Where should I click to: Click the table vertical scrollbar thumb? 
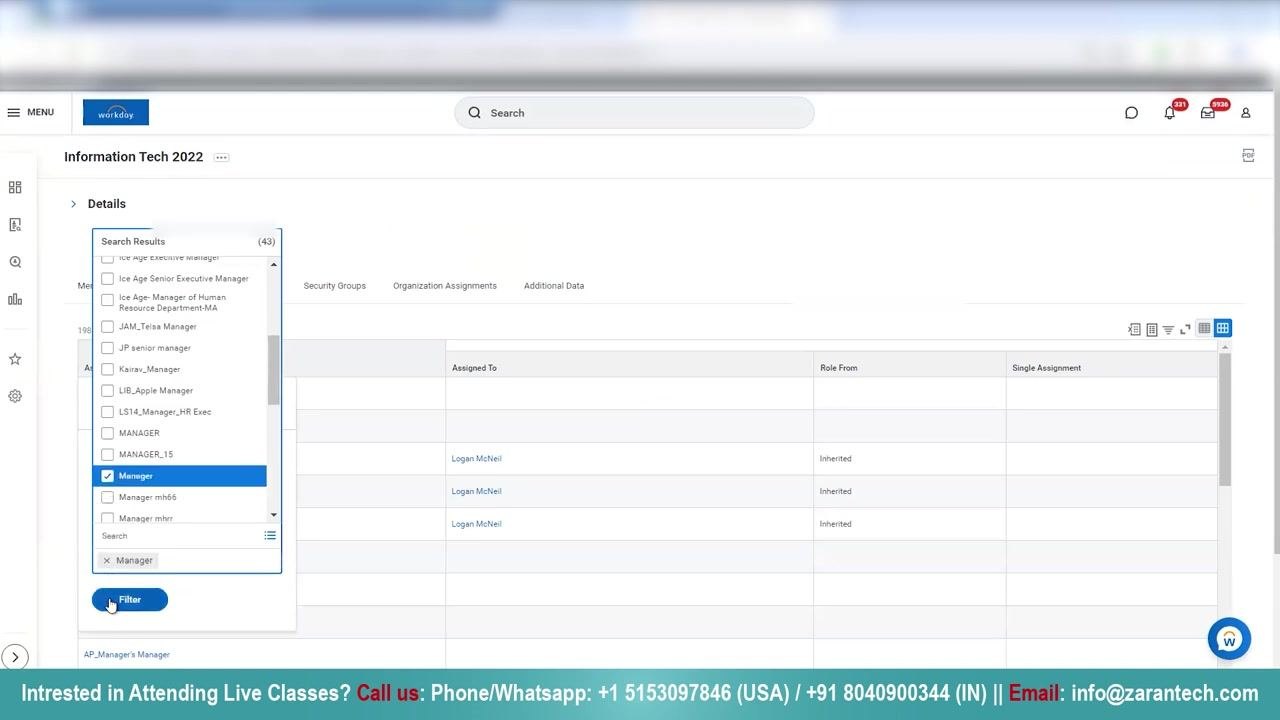pyautogui.click(x=1225, y=419)
